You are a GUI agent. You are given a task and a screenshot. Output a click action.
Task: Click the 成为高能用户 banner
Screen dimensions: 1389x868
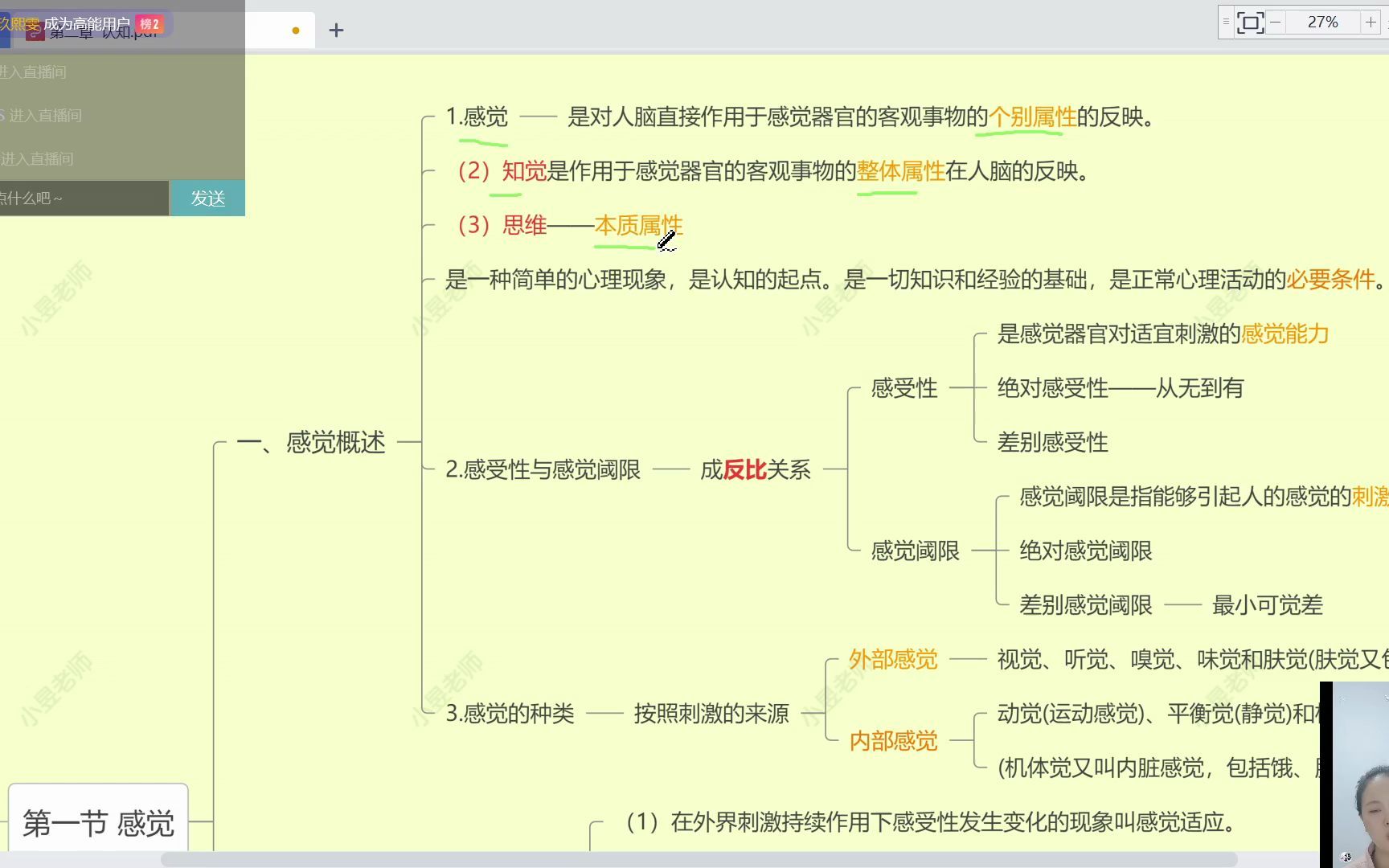[x=87, y=24]
